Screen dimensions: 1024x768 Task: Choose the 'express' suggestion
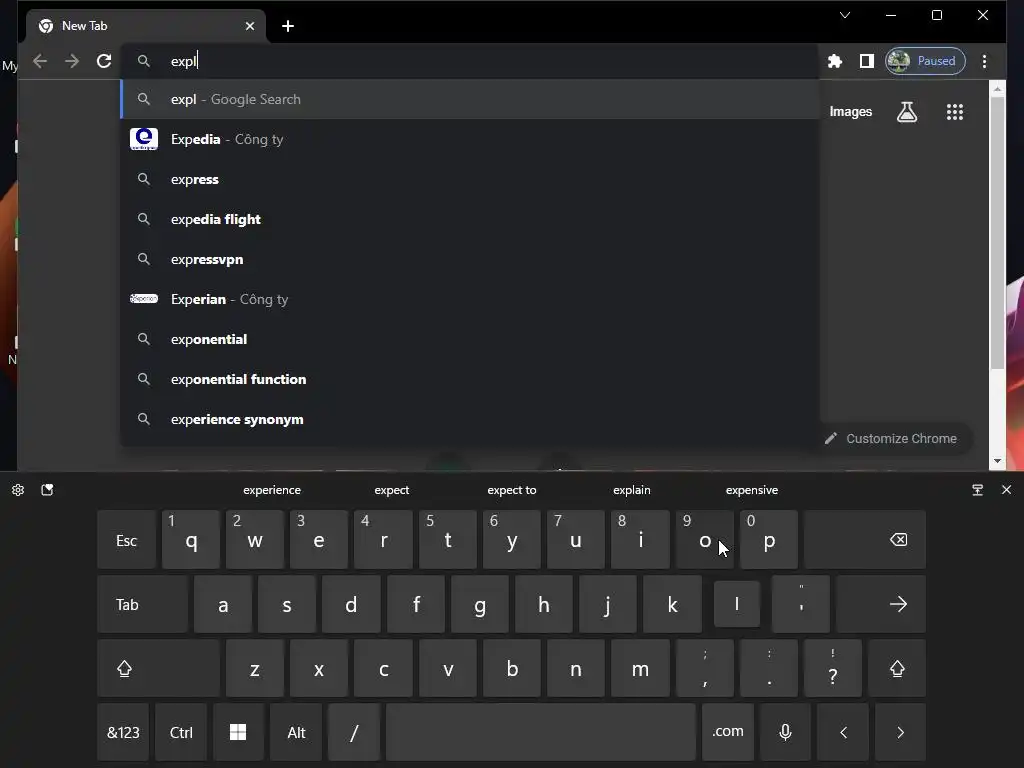pos(470,179)
